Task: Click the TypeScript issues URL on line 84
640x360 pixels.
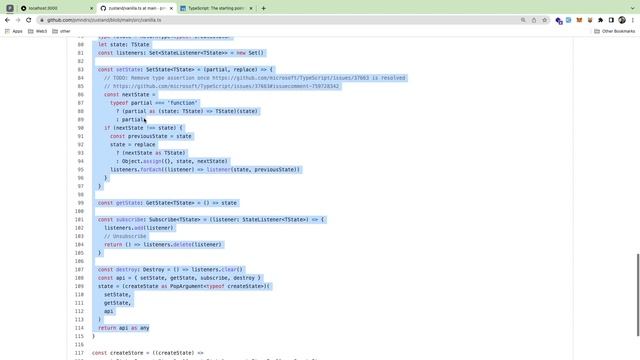Action: point(290,78)
